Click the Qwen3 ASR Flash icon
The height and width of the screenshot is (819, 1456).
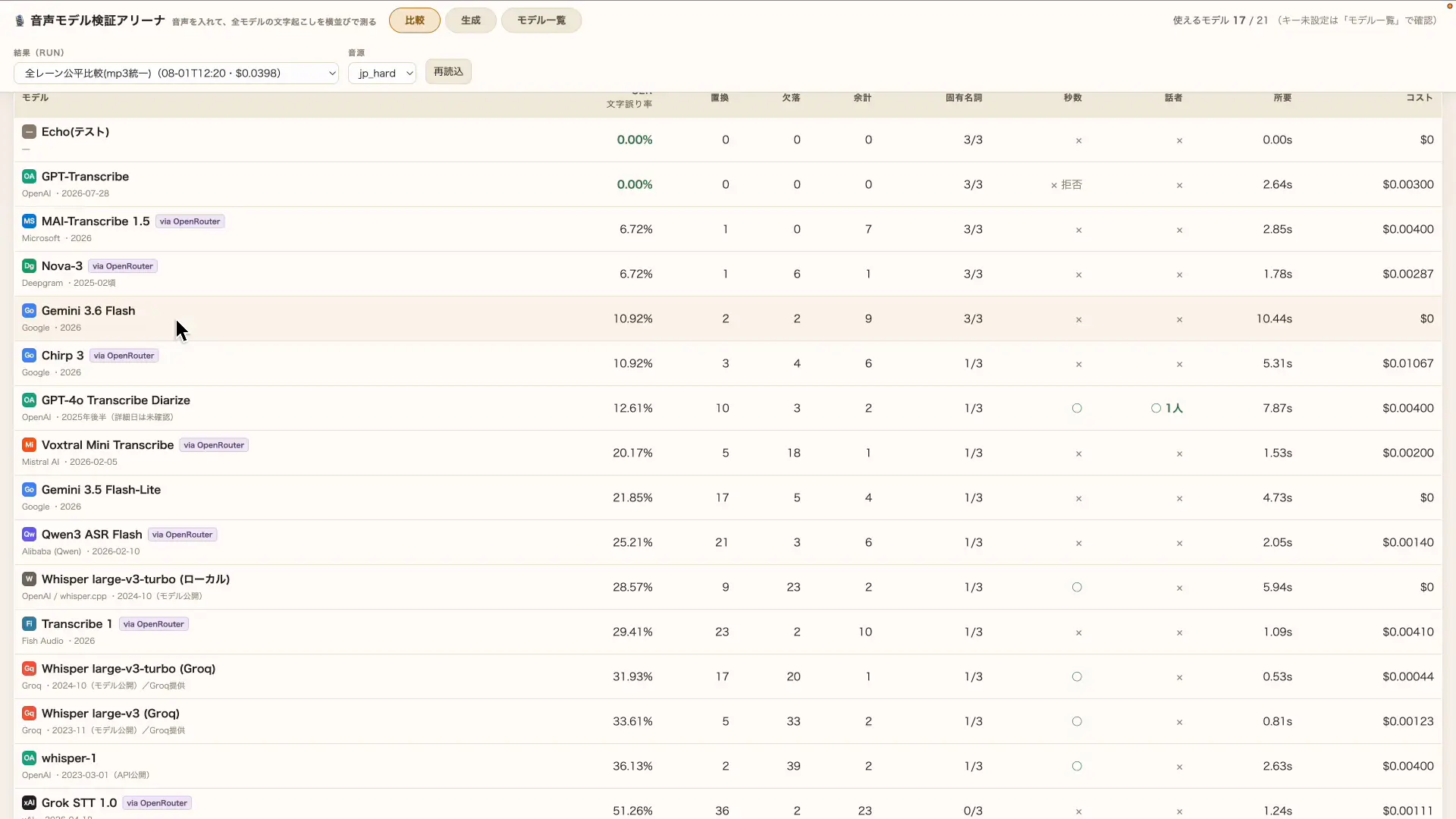tap(29, 535)
